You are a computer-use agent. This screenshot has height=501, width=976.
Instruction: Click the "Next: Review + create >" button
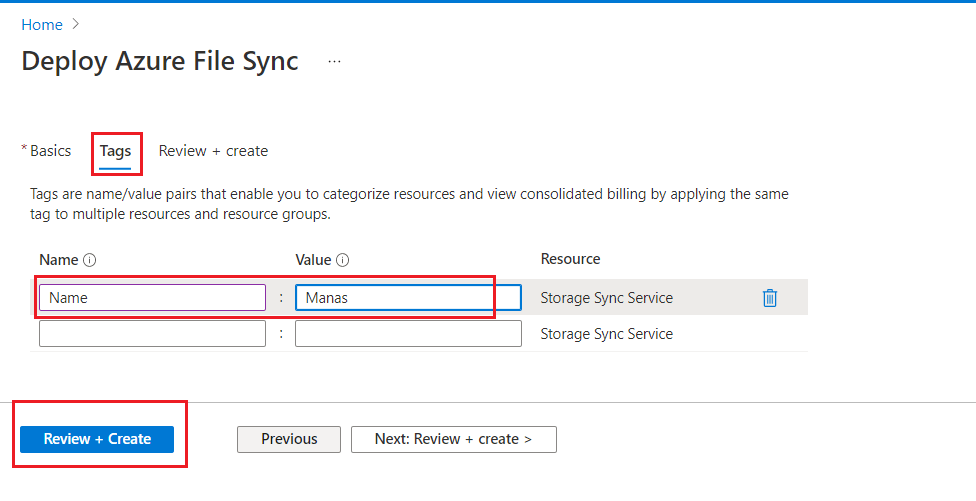click(453, 439)
